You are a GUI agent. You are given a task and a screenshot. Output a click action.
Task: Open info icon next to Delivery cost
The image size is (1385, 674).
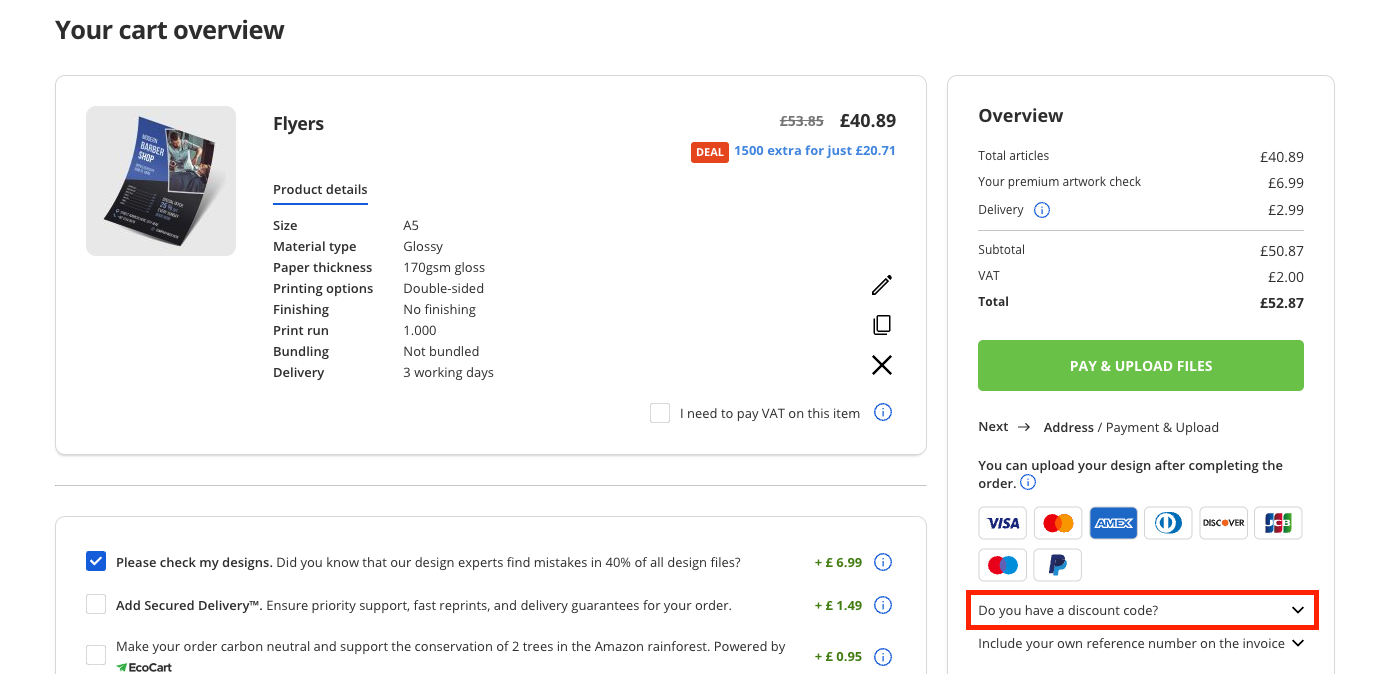point(1041,210)
